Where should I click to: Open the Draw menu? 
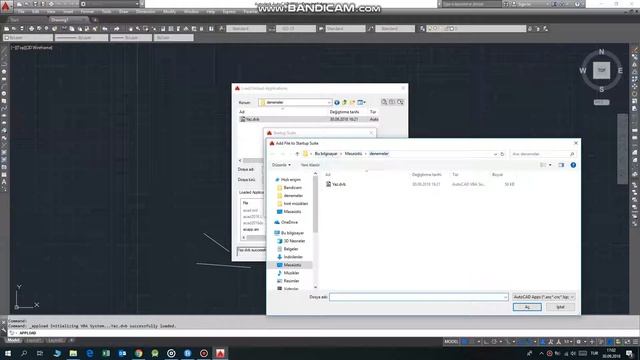123,12
